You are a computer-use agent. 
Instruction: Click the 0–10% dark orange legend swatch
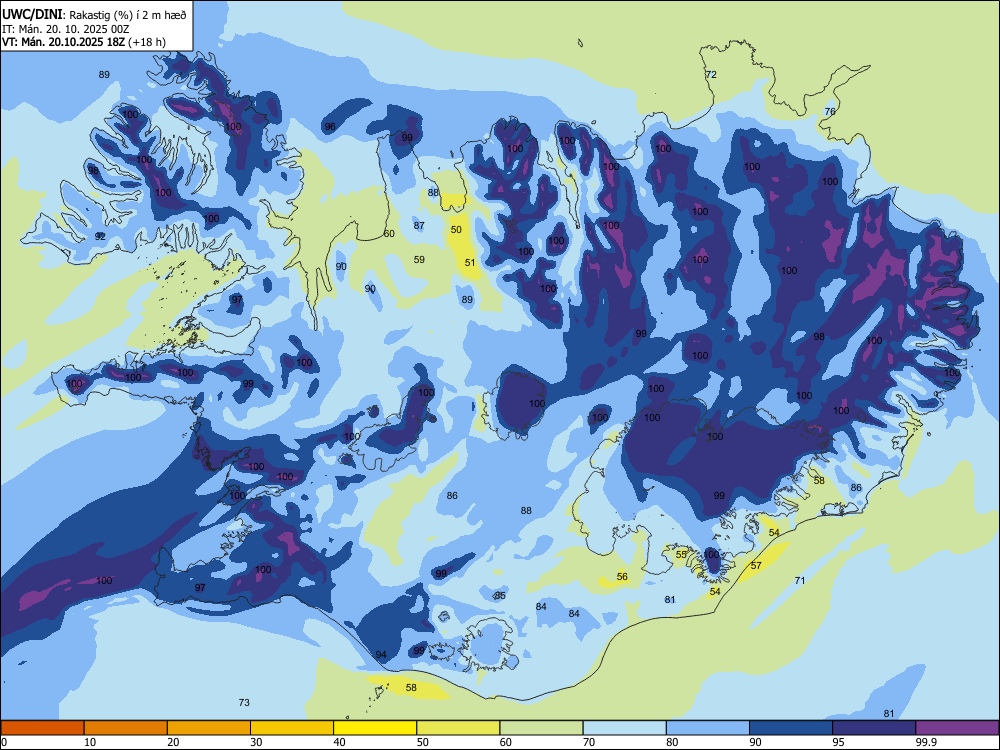coord(42,728)
